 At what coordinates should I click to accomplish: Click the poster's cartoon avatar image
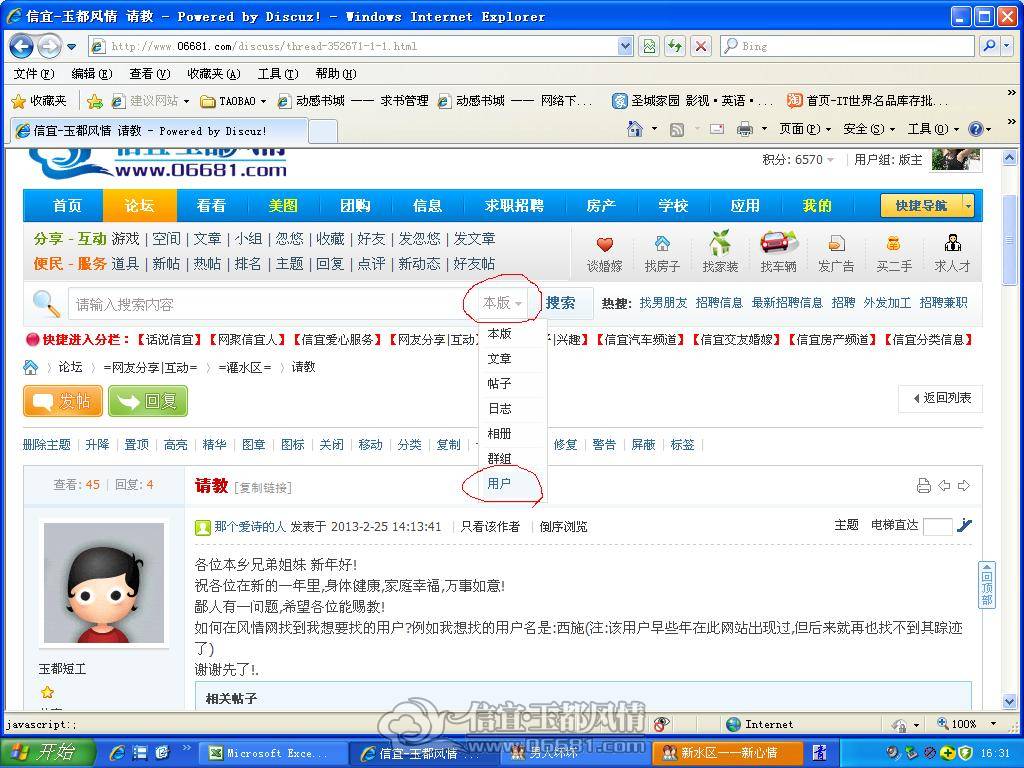tap(104, 583)
